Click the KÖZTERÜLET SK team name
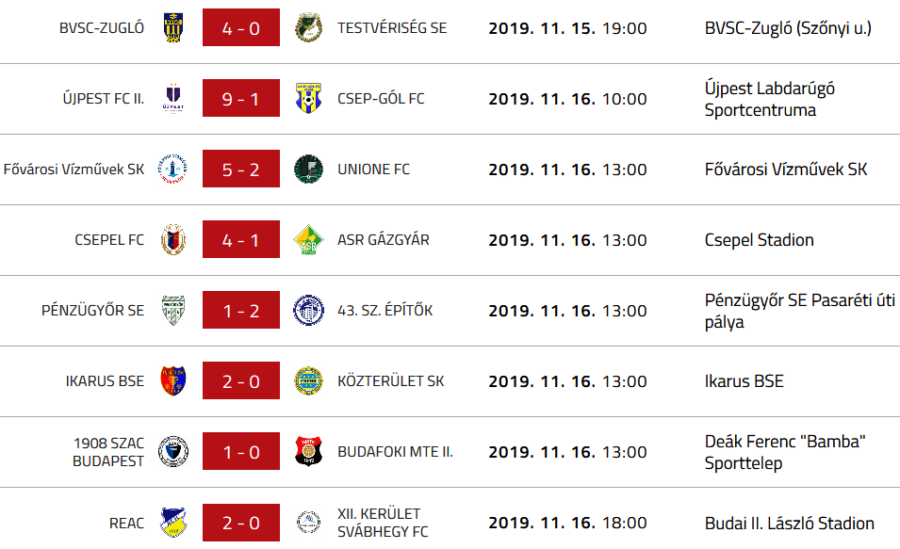The width and height of the screenshot is (900, 549). click(391, 381)
